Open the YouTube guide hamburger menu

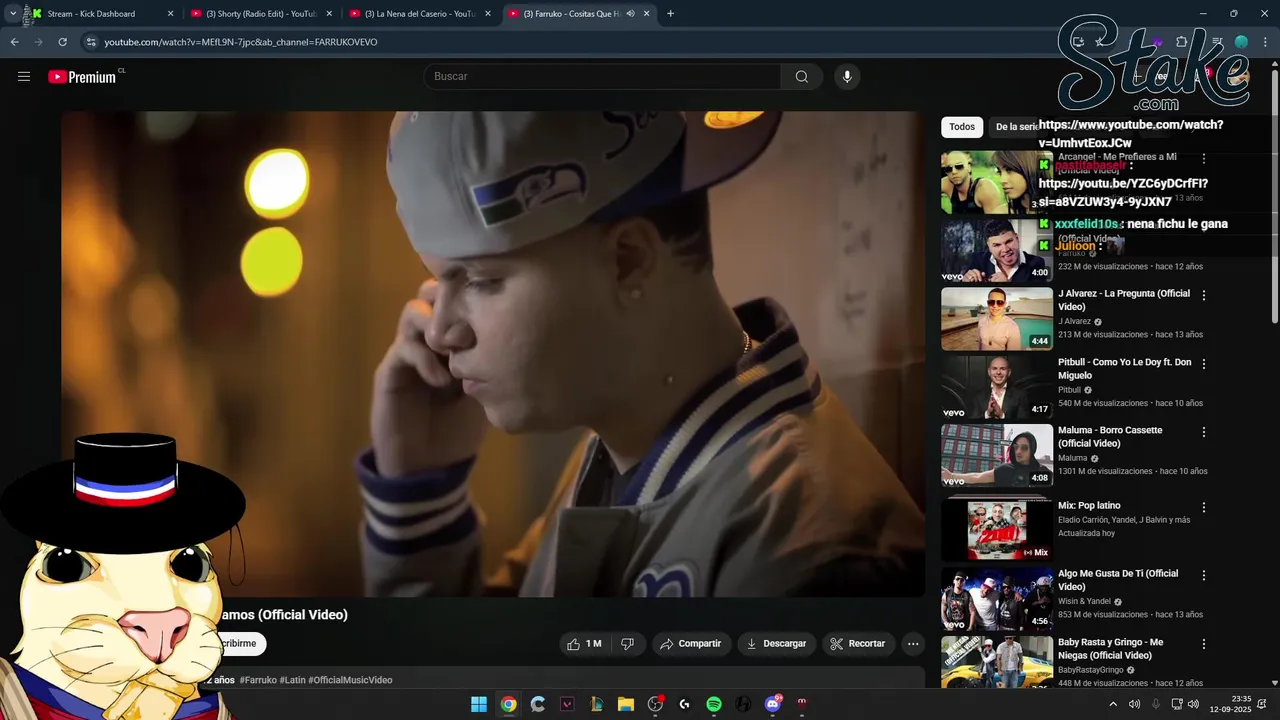[x=24, y=77]
